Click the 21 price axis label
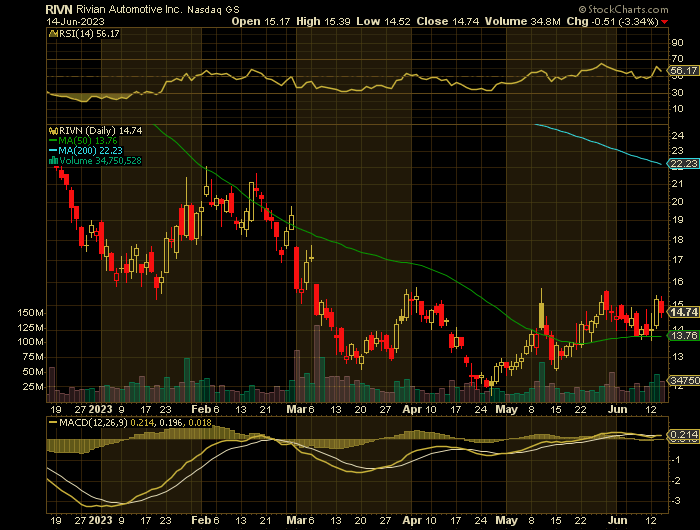The image size is (700, 530). (678, 184)
